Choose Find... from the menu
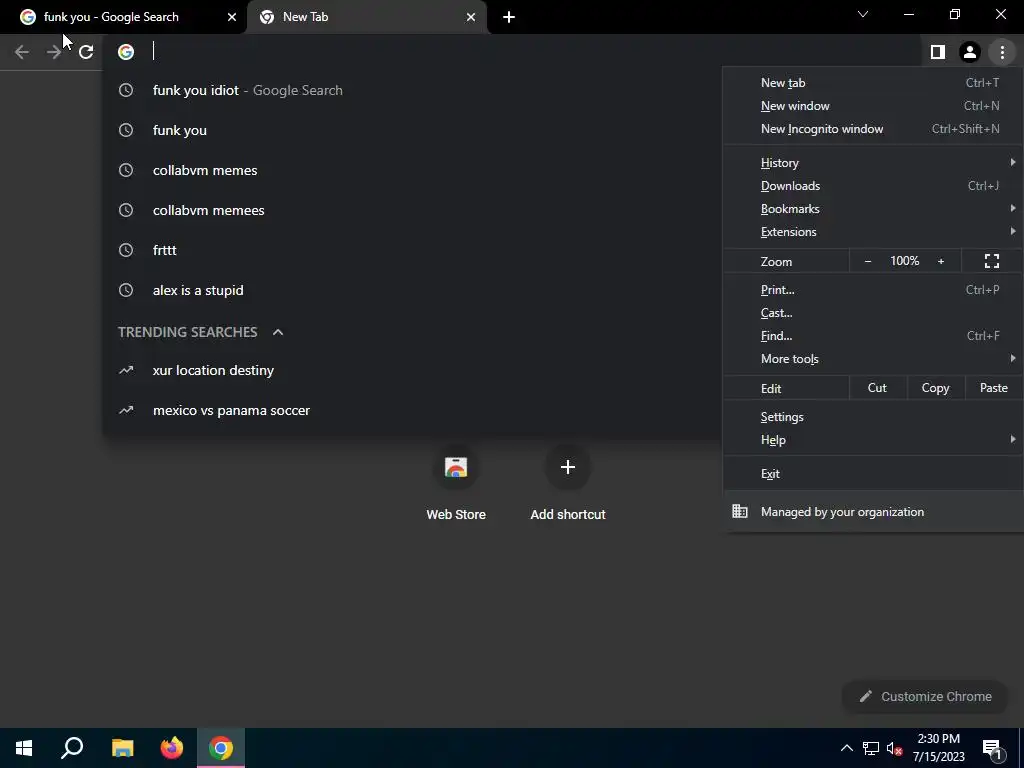This screenshot has height=768, width=1024. [x=873, y=336]
